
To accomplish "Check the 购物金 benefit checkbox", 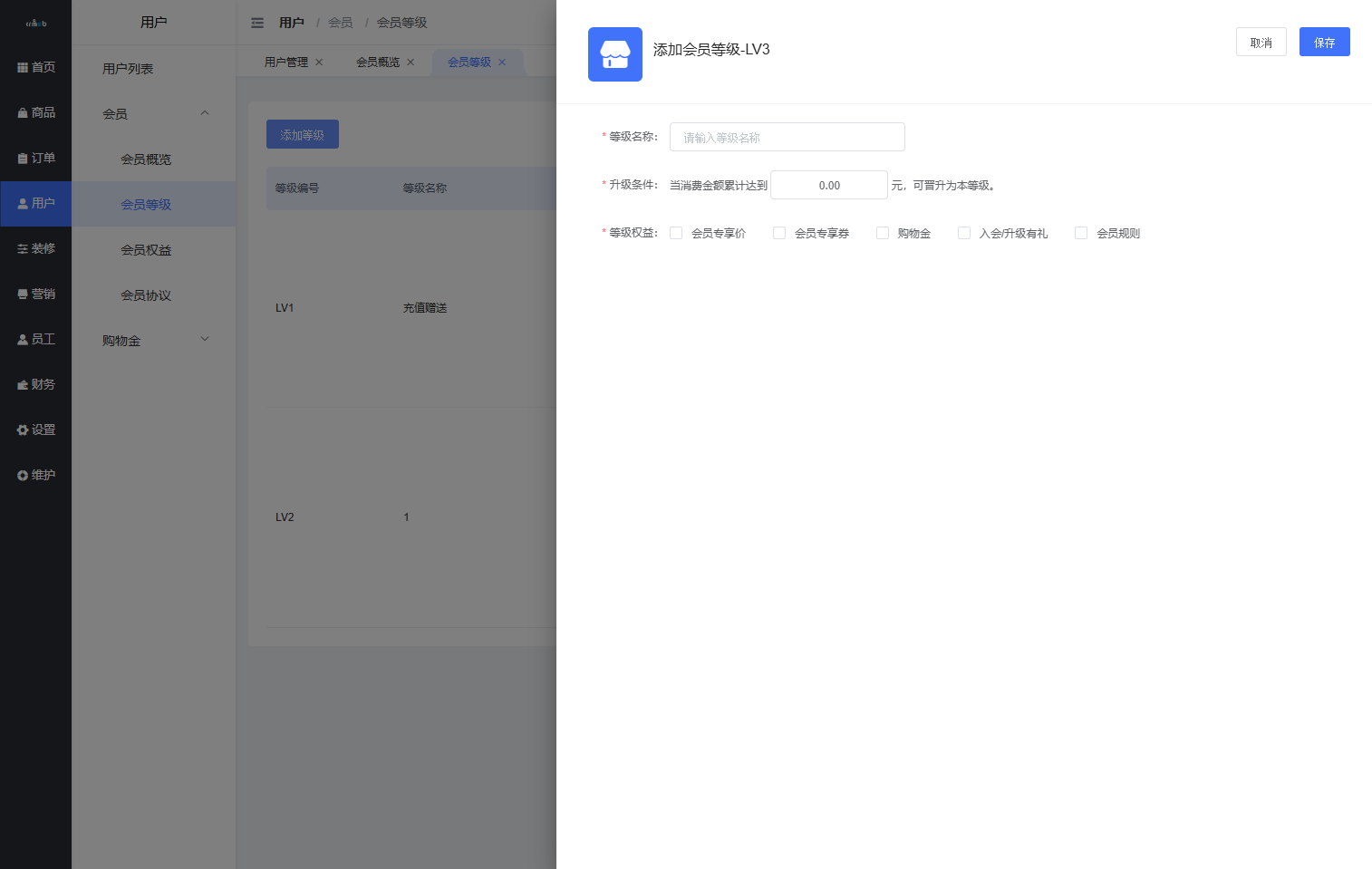I will click(x=883, y=233).
